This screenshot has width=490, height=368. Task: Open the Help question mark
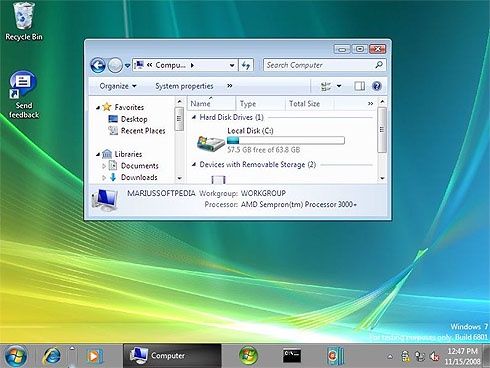click(x=377, y=86)
